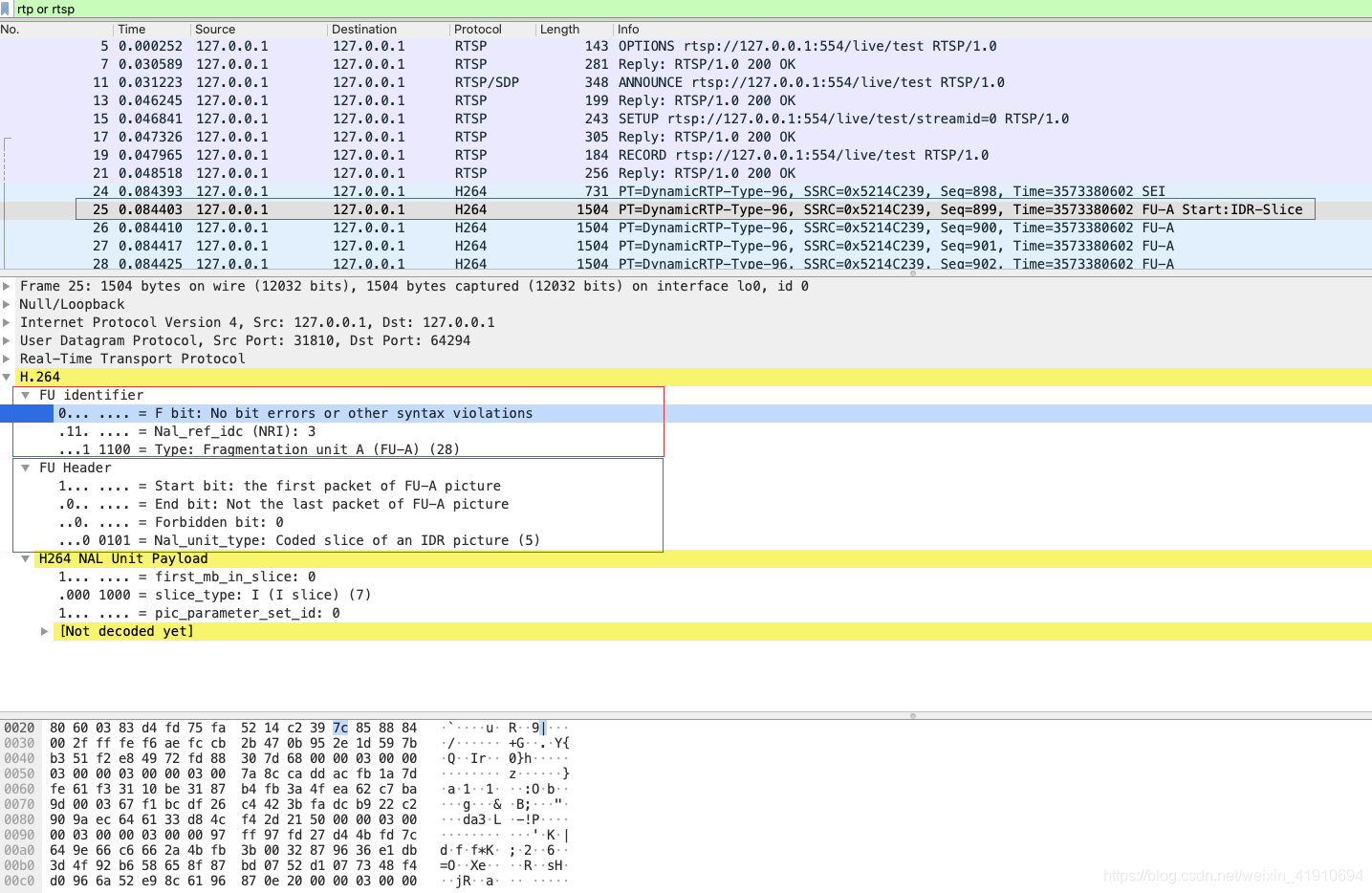Select packet 25 FU-A Start:IDR-Slice row
The image size is (1372, 893).
686,209
